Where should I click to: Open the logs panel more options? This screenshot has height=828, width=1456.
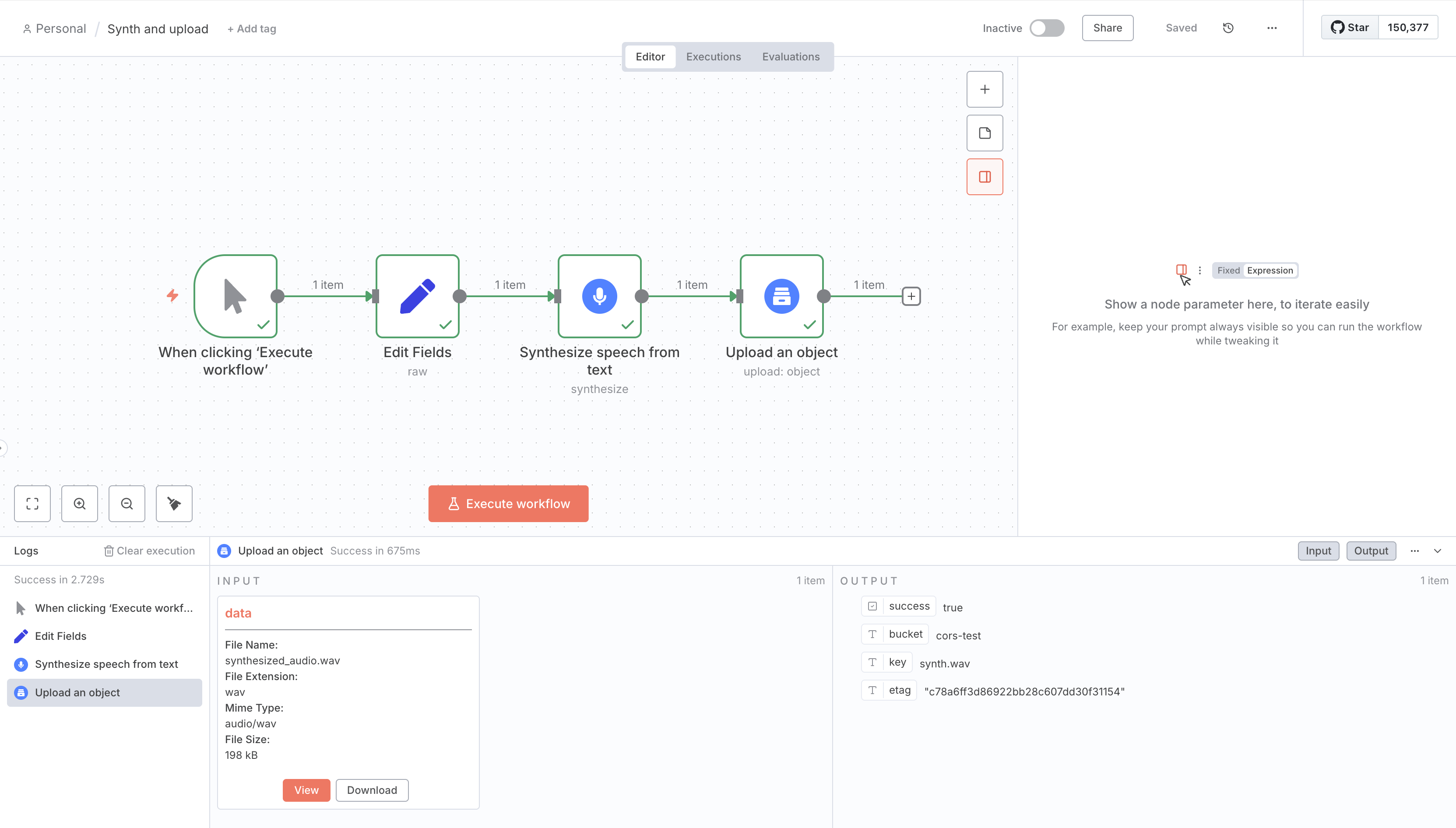(1414, 551)
